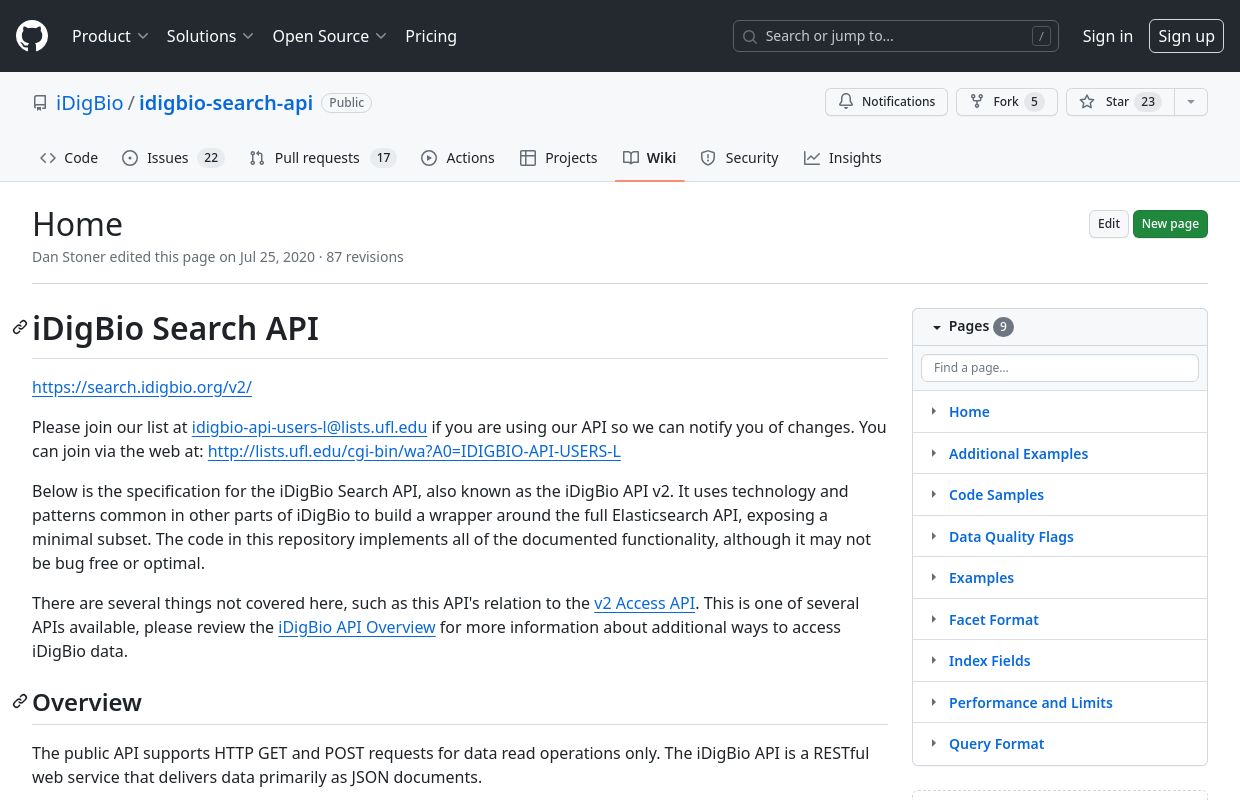The height and width of the screenshot is (800, 1240).
Task: Go to the Pricing page
Action: (431, 36)
